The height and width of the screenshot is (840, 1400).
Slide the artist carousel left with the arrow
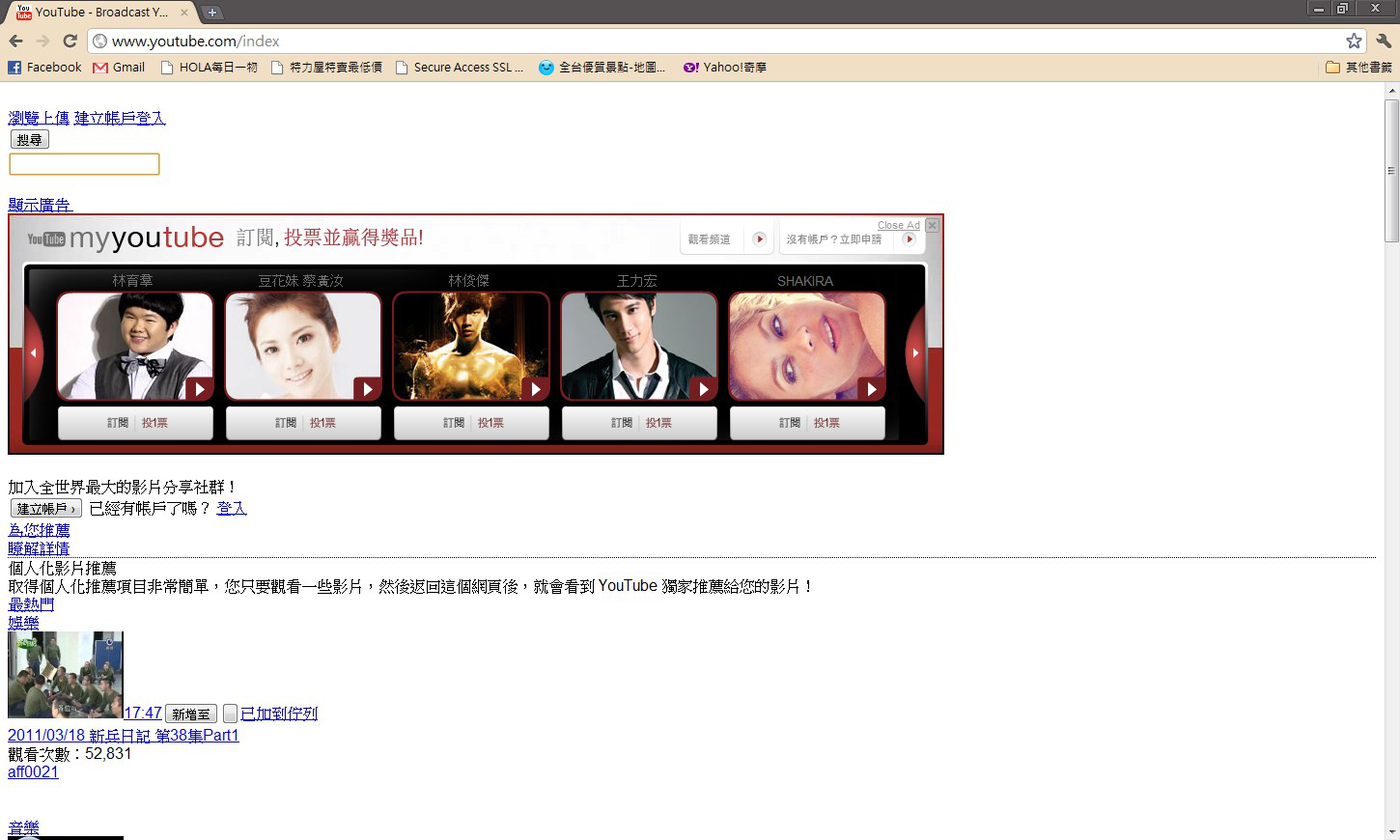pyautogui.click(x=33, y=353)
